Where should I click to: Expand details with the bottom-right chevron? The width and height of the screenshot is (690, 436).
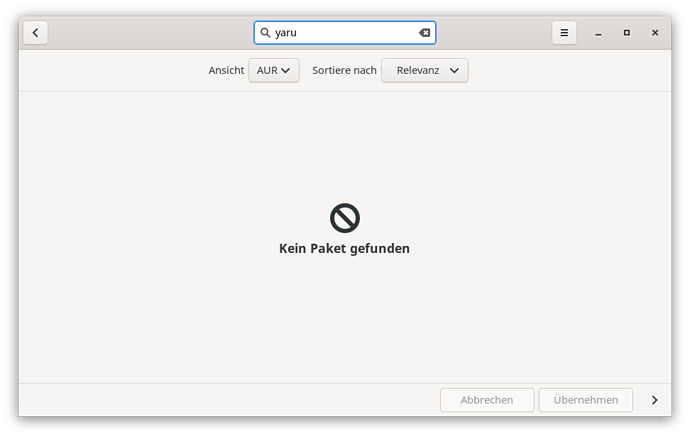(654, 400)
